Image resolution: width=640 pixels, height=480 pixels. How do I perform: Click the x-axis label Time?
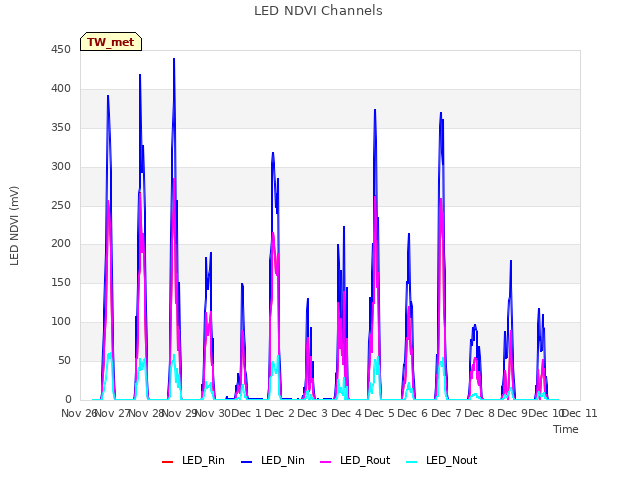coord(566,429)
